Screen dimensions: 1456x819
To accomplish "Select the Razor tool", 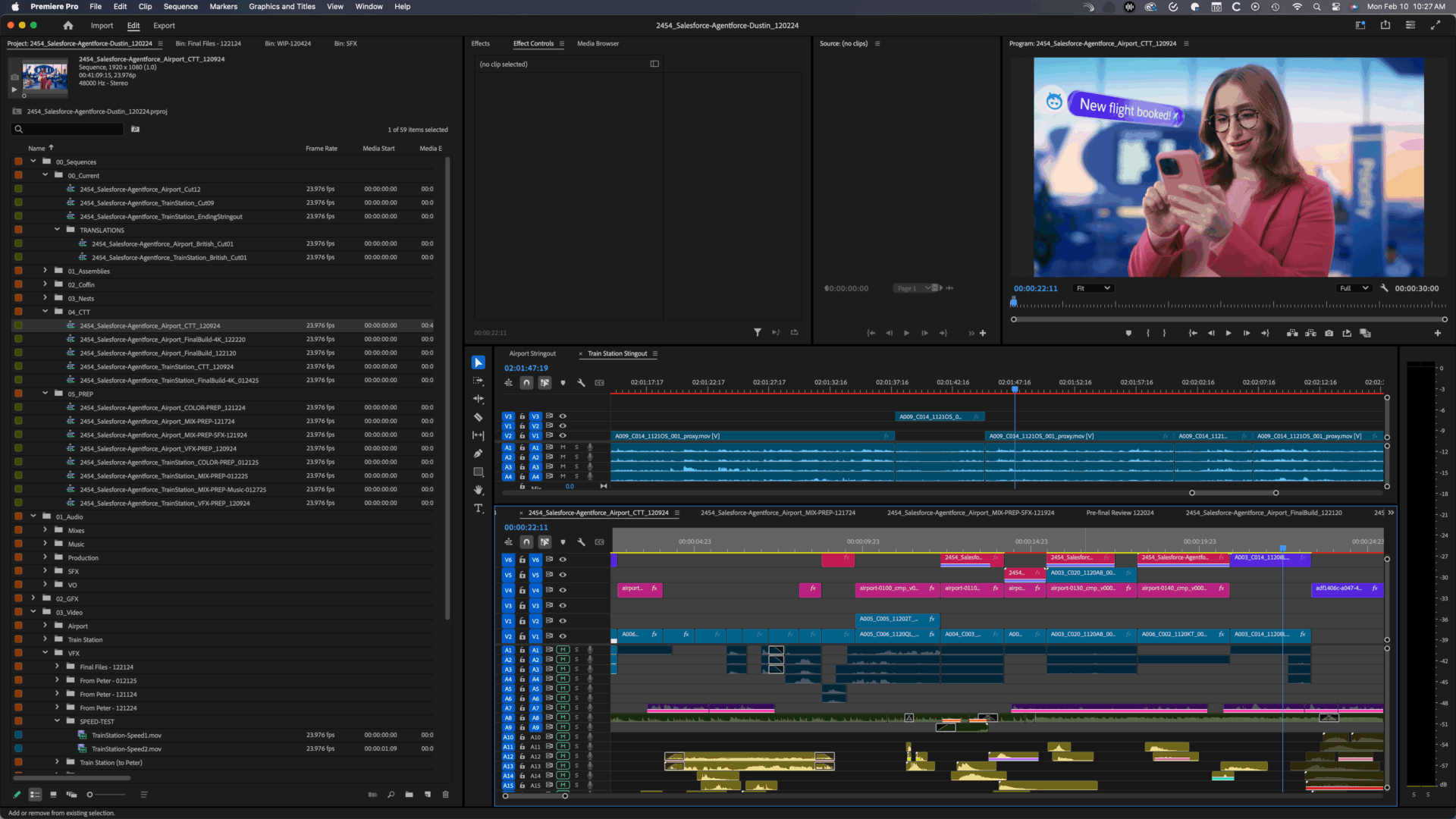I will pos(479,417).
